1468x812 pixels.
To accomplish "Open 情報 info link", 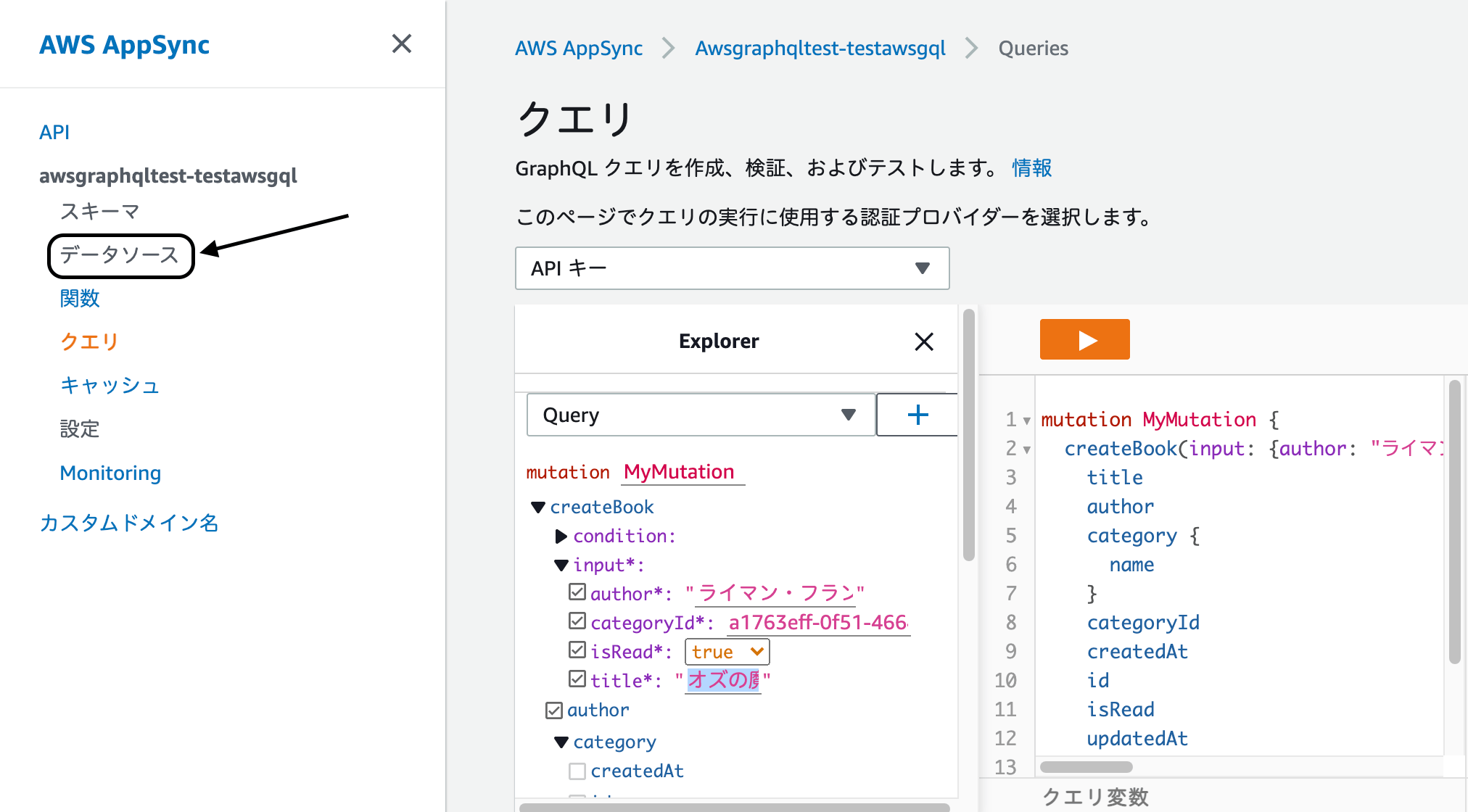I will click(1031, 168).
